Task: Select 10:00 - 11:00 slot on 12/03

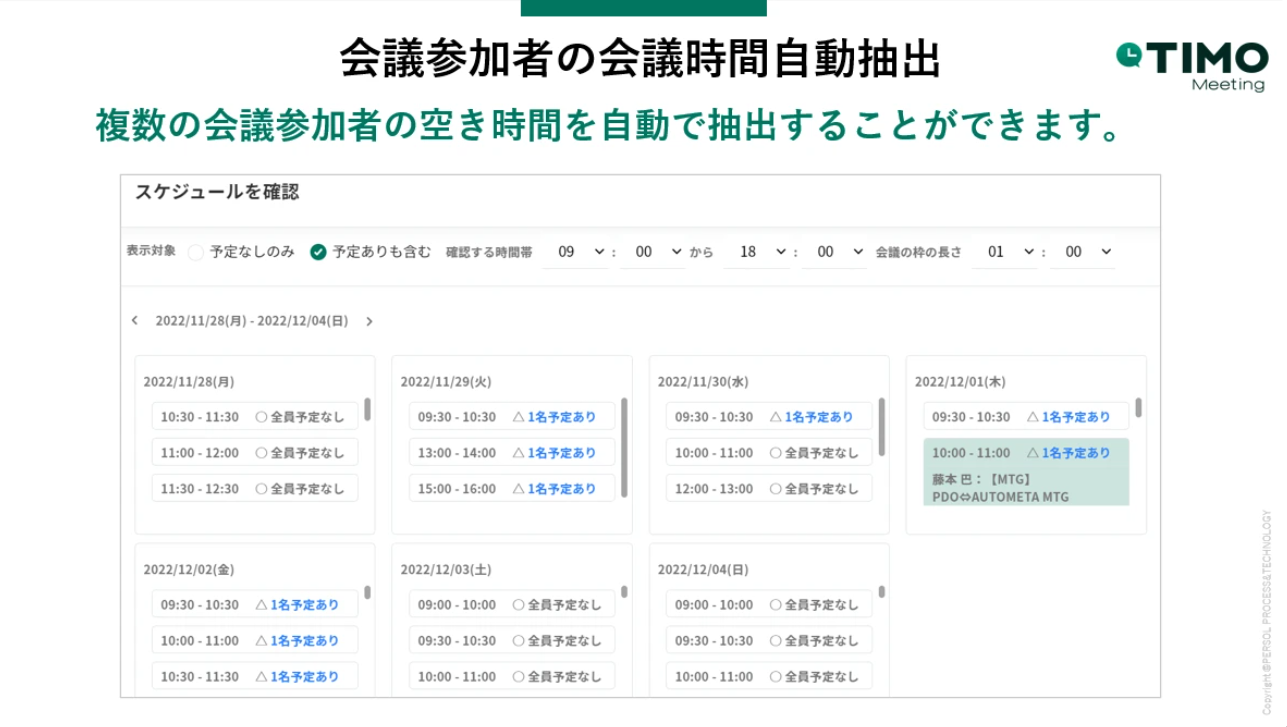Action: (512, 677)
